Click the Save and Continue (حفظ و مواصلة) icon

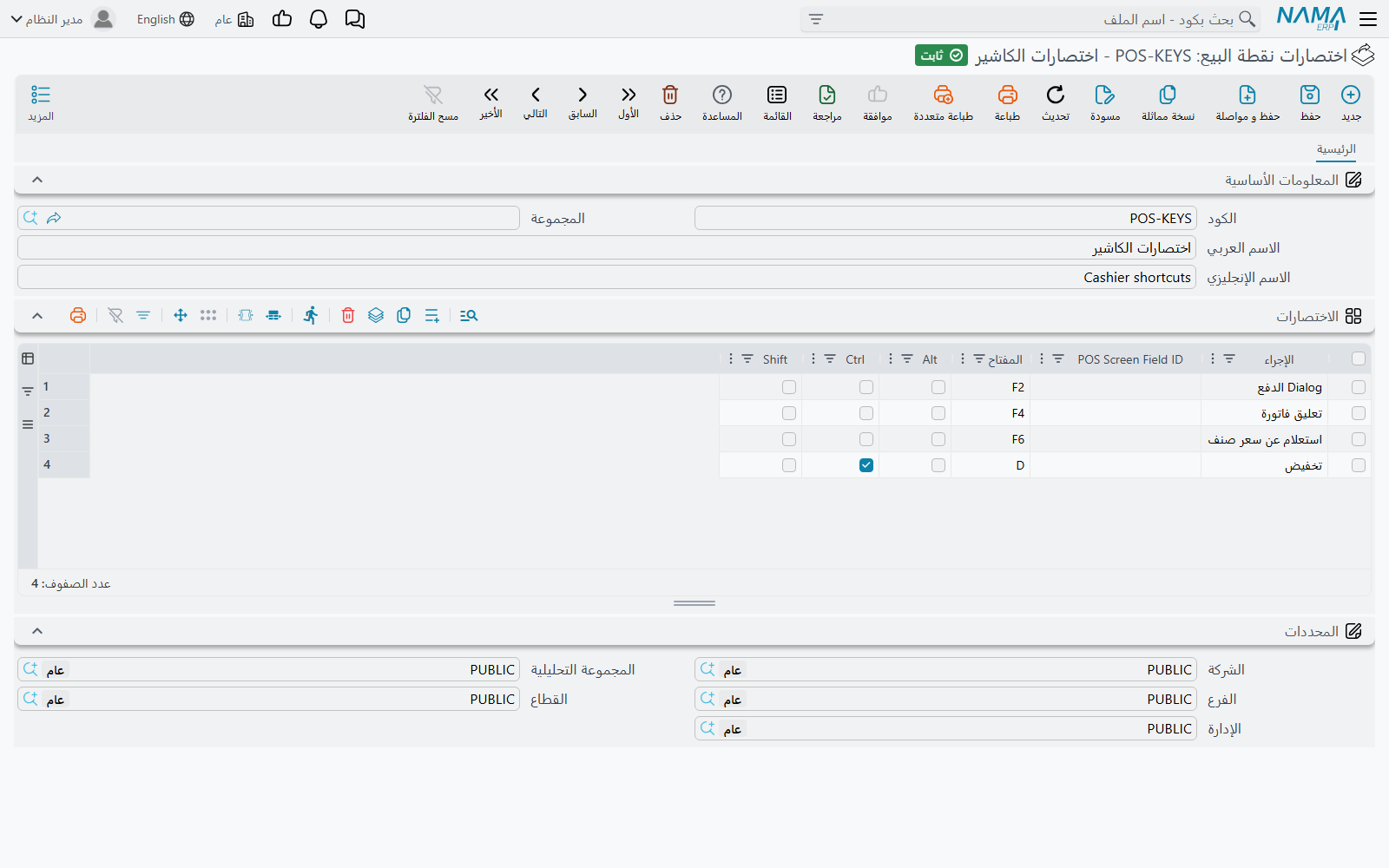point(1247,95)
